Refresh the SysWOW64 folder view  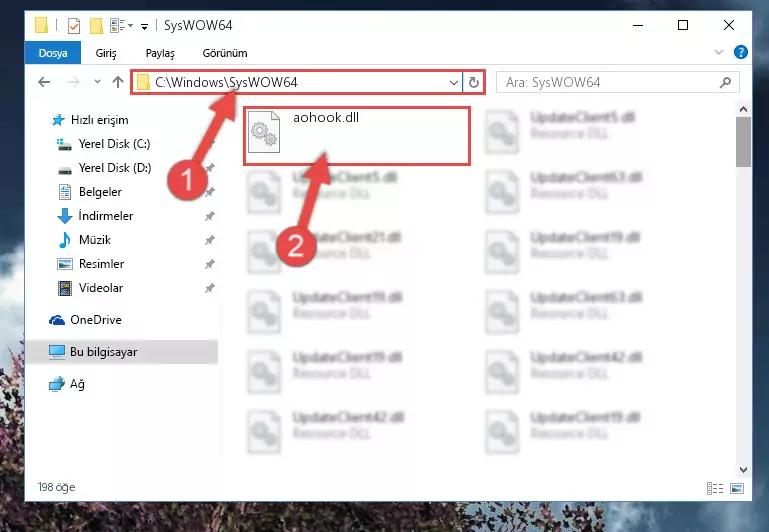(473, 82)
